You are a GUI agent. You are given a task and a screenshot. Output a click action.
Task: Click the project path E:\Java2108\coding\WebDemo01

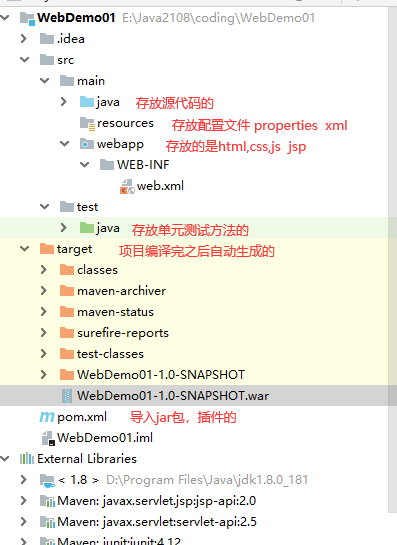[218, 18]
